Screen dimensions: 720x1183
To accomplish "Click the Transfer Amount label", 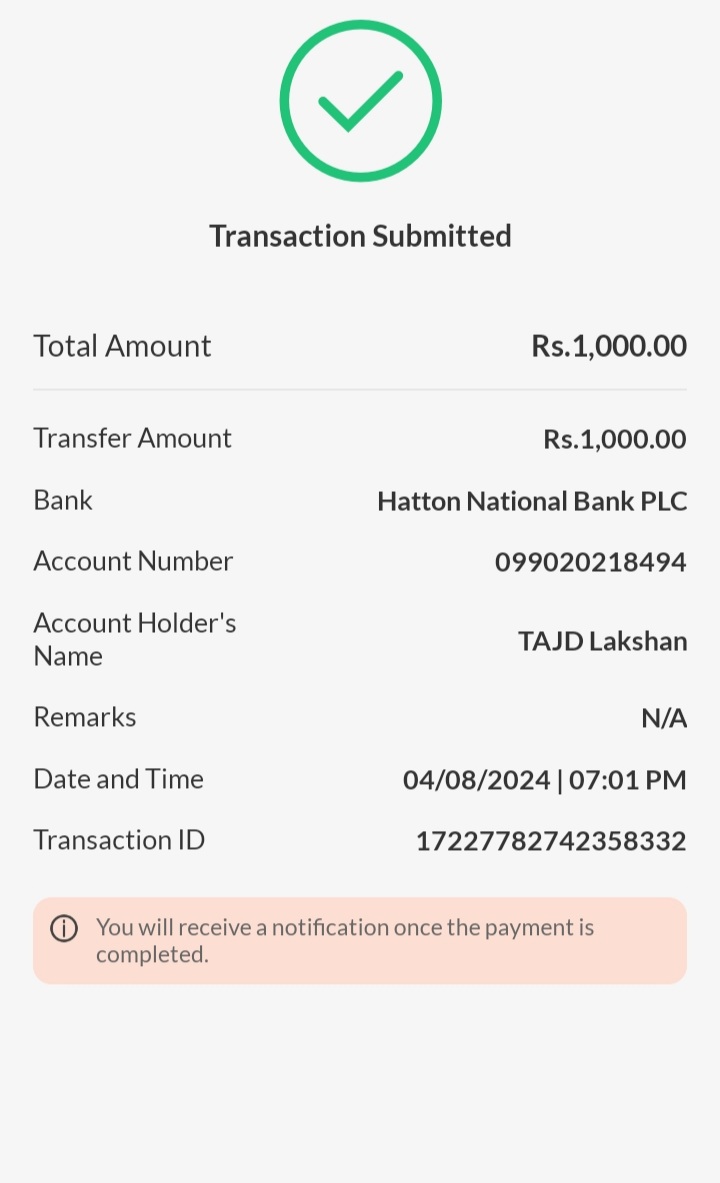I will pyautogui.click(x=132, y=438).
